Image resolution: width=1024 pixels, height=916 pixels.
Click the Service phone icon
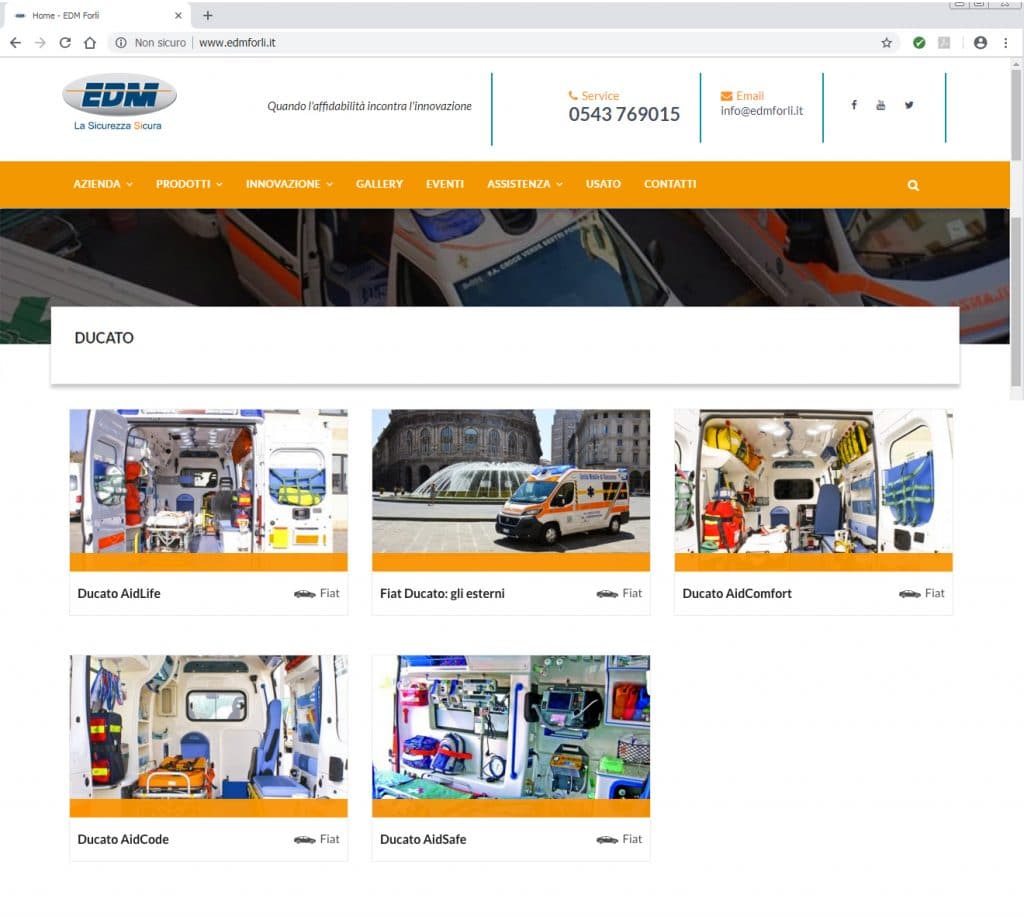coord(573,95)
